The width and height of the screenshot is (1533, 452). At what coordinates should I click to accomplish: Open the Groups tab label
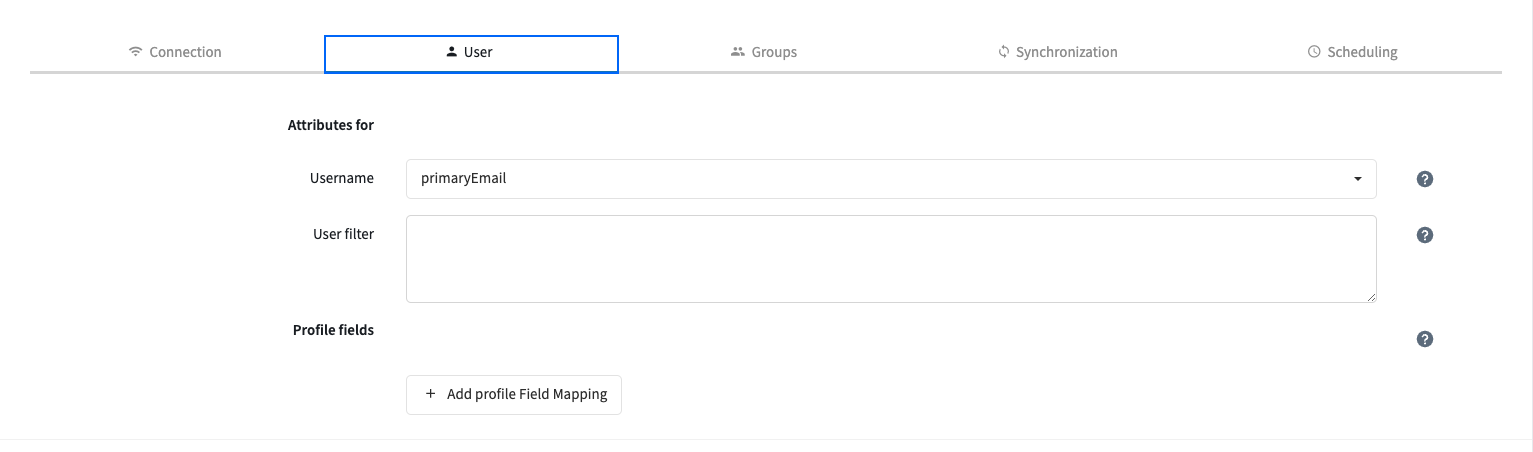pos(774,52)
